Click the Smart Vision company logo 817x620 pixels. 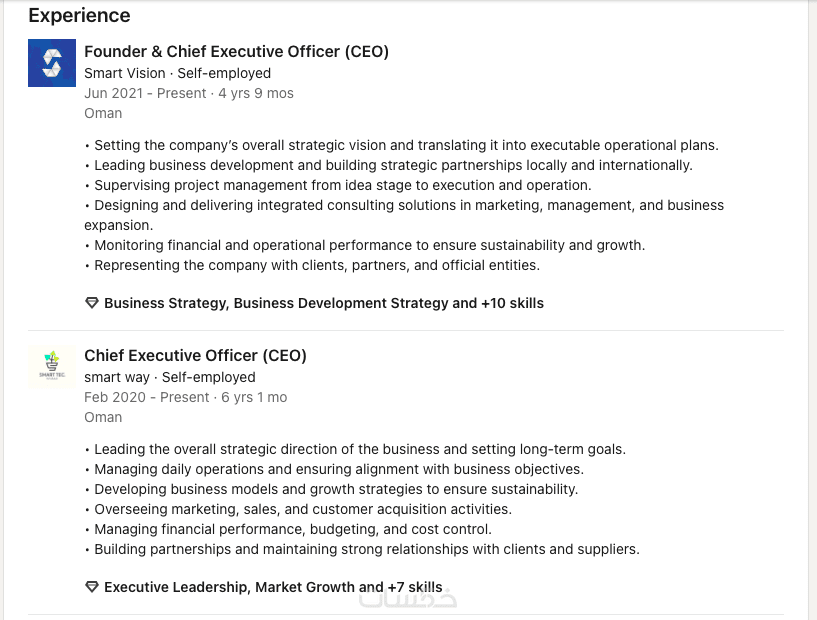point(52,63)
